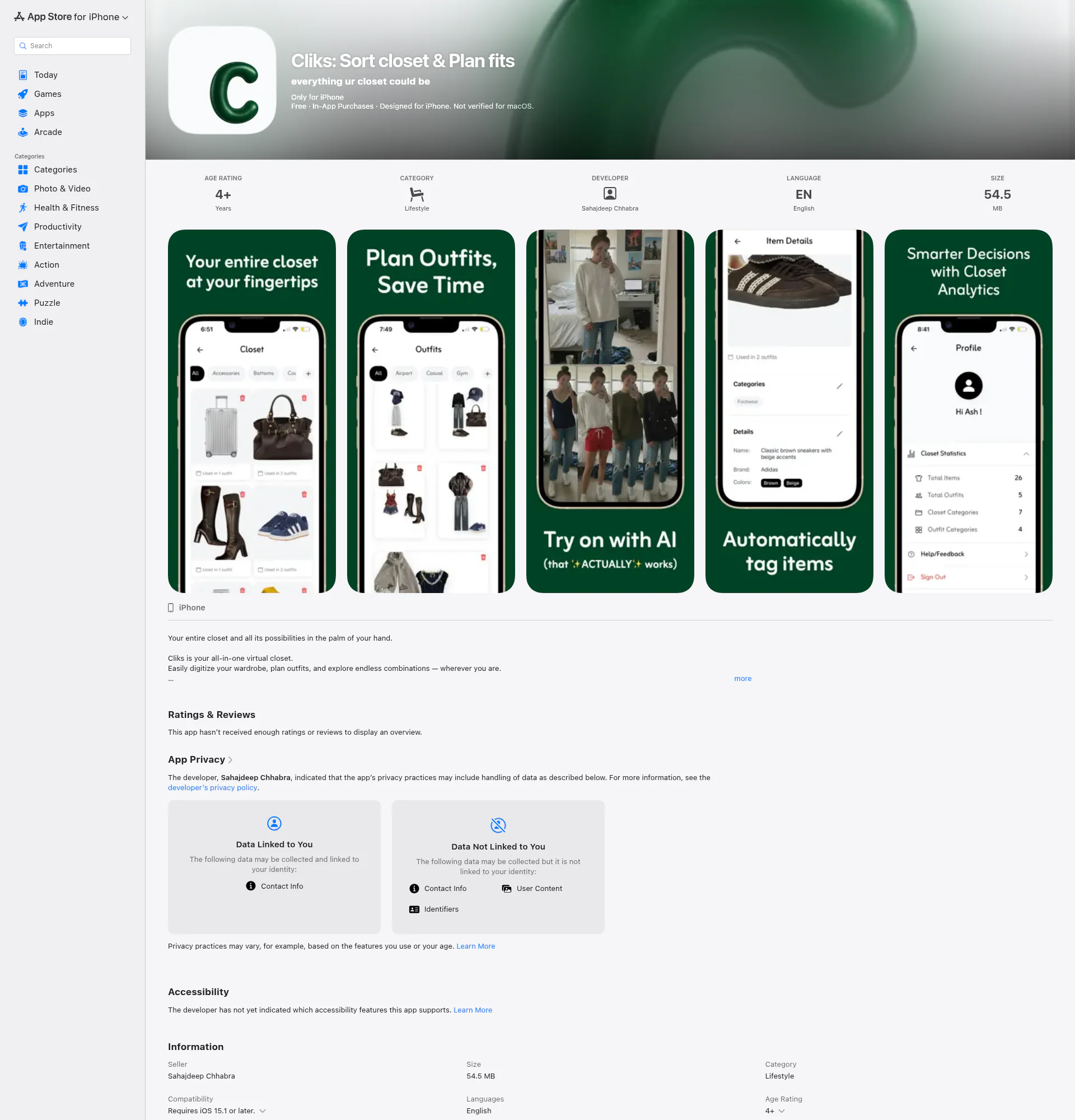This screenshot has height=1120, width=1075.
Task: Open Entertainment popcorn icon
Action: 23,246
